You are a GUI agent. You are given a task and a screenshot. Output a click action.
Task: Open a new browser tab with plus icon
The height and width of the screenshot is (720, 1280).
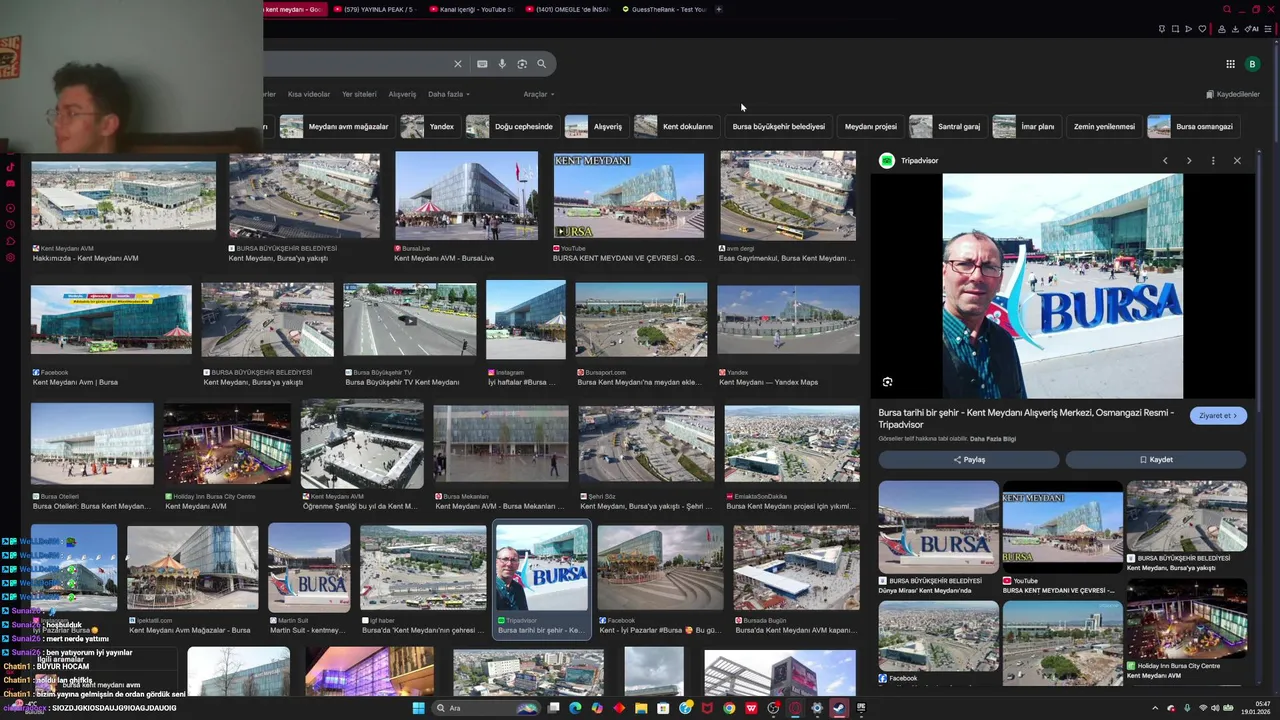coord(718,9)
